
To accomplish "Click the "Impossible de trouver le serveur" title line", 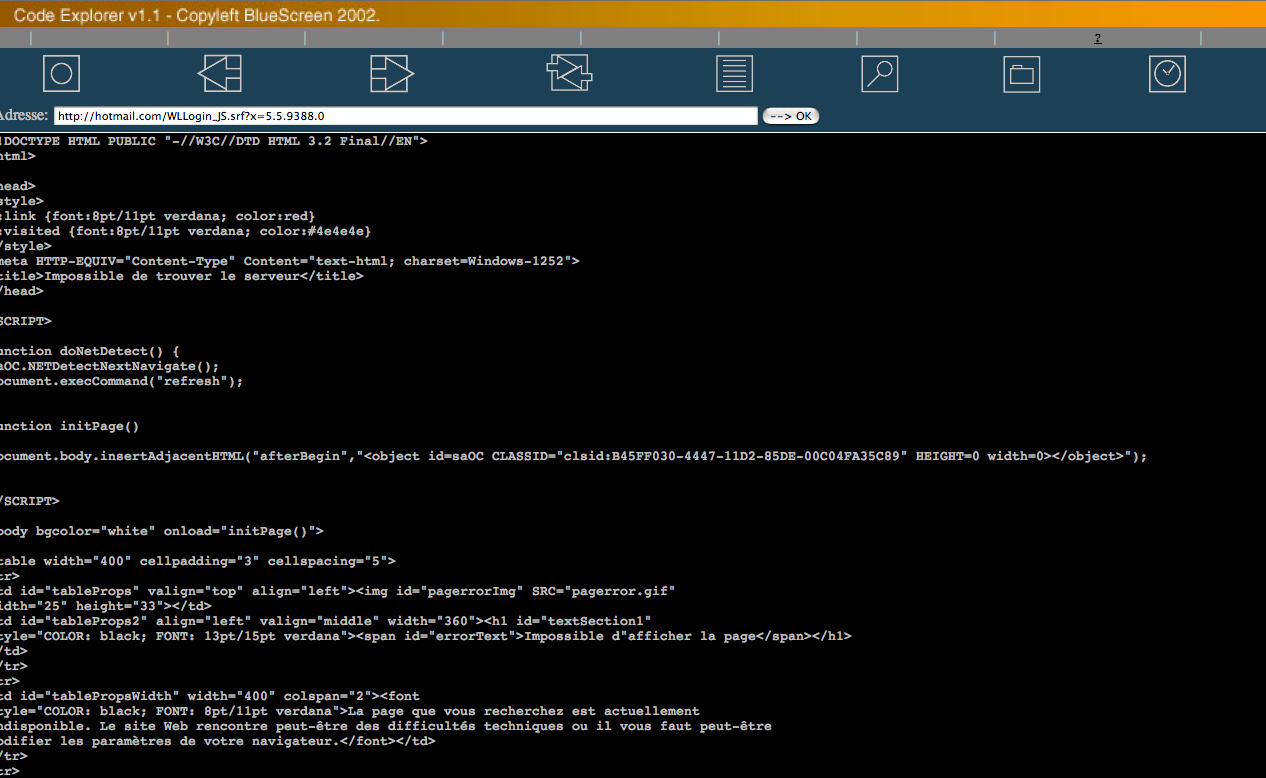I will tap(181, 276).
